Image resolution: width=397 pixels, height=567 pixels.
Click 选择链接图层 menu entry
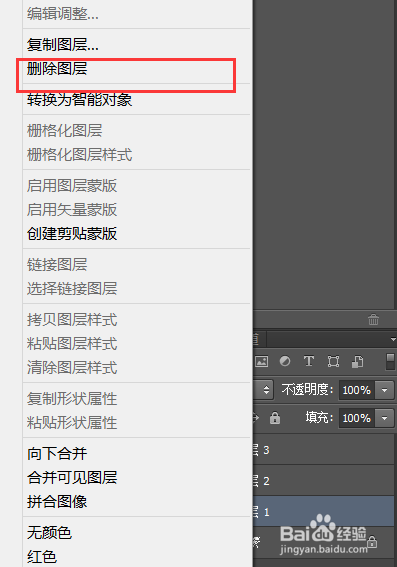tap(72, 288)
